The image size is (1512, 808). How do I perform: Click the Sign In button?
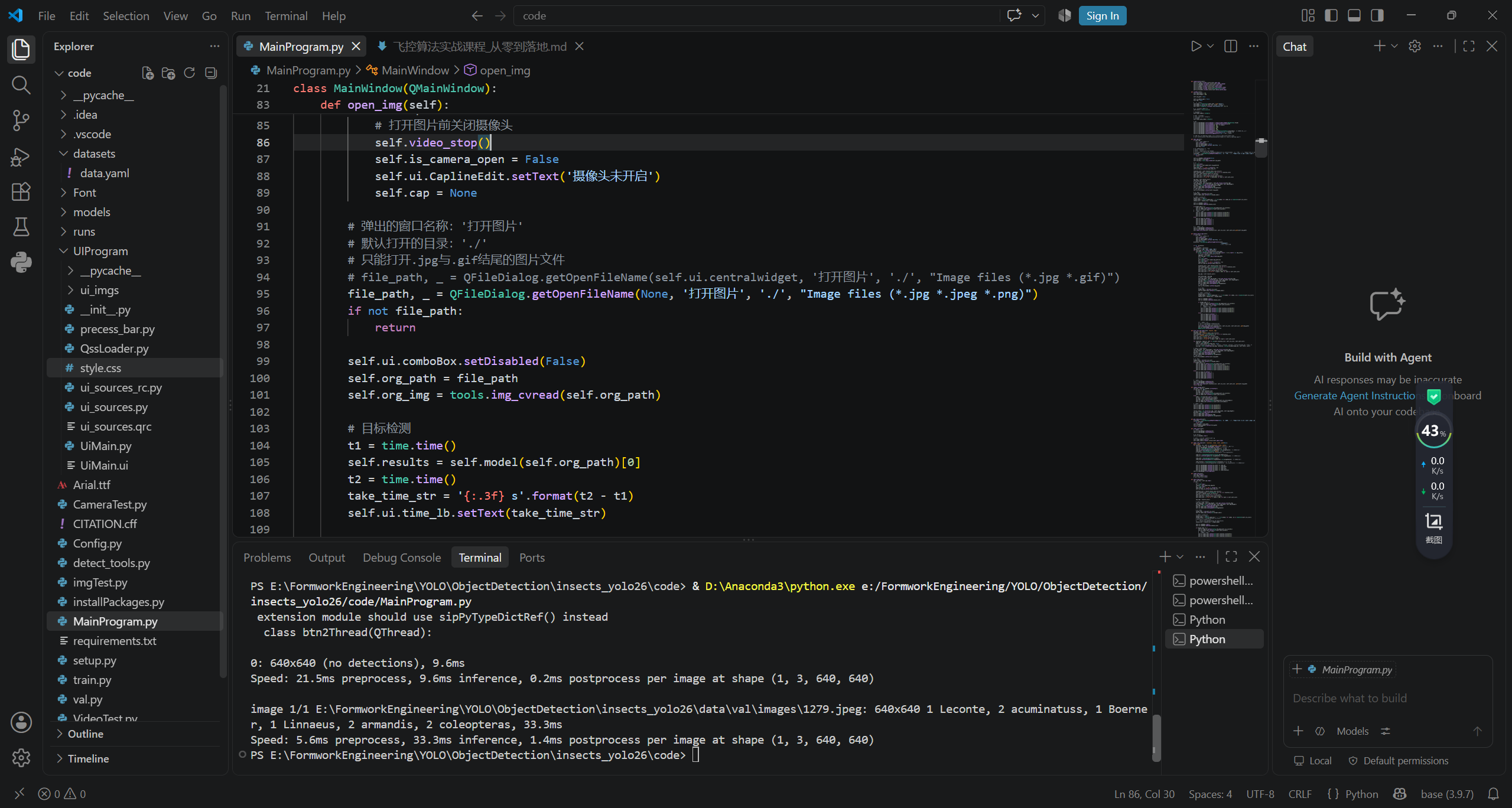pyautogui.click(x=1103, y=16)
